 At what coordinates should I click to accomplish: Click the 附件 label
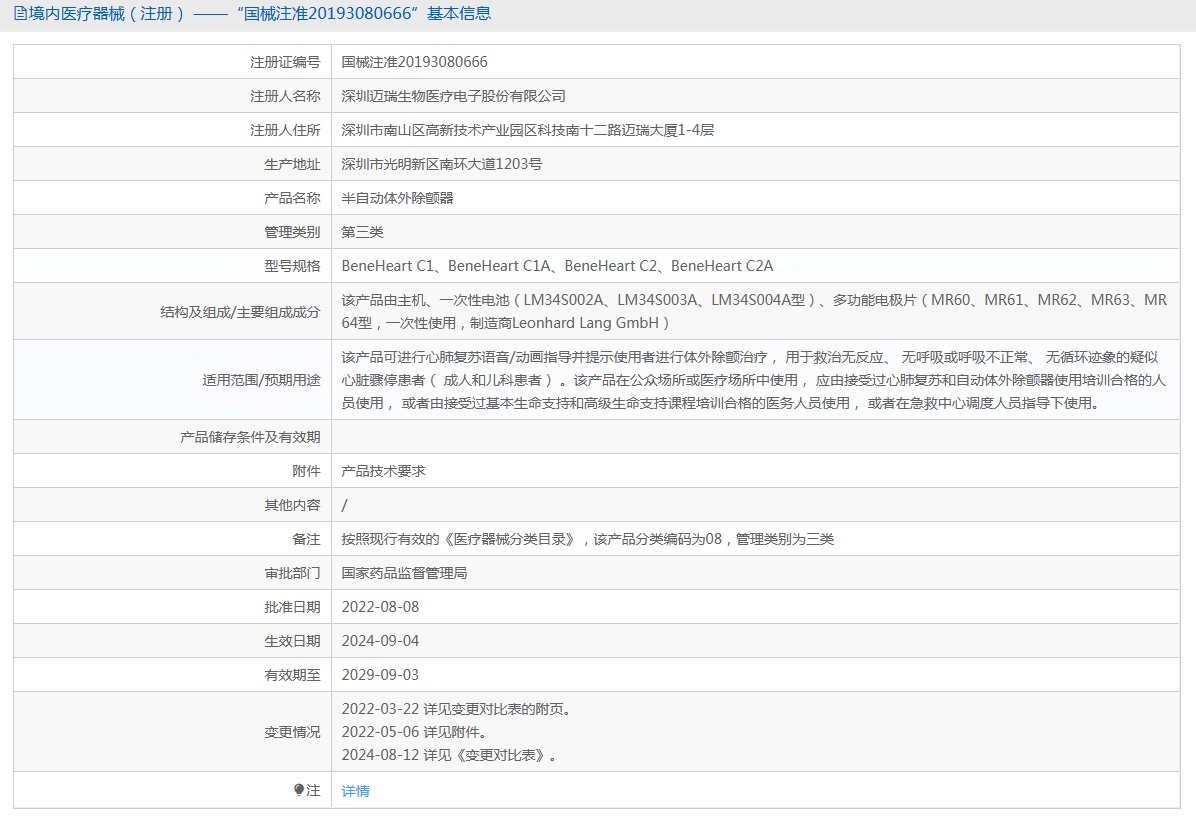[307, 471]
